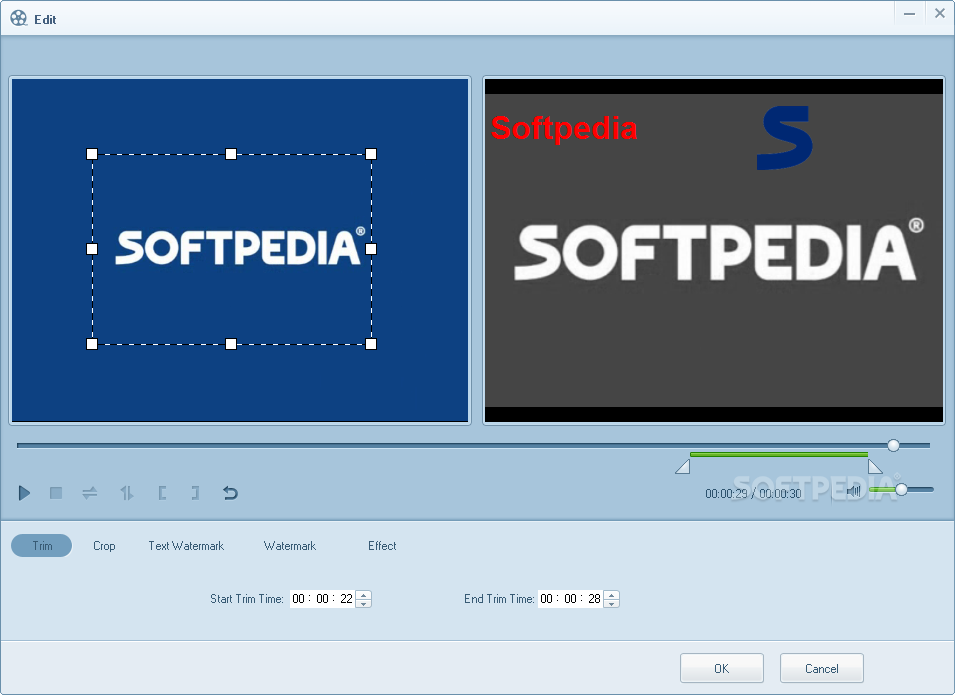Click seconds field 22 in Start Trim Time
955x695 pixels.
pos(347,599)
